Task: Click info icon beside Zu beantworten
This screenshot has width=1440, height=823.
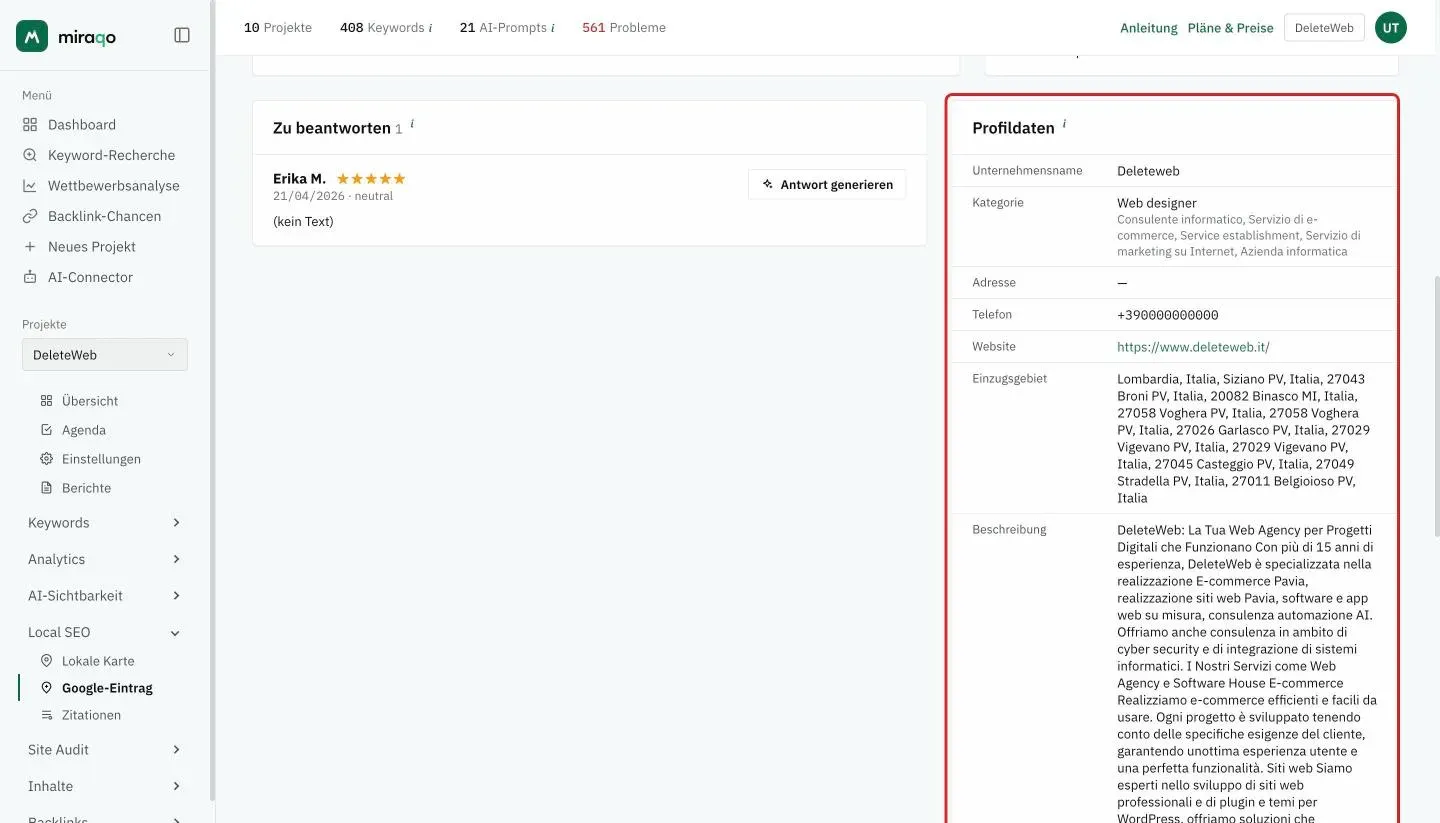Action: 412,125
